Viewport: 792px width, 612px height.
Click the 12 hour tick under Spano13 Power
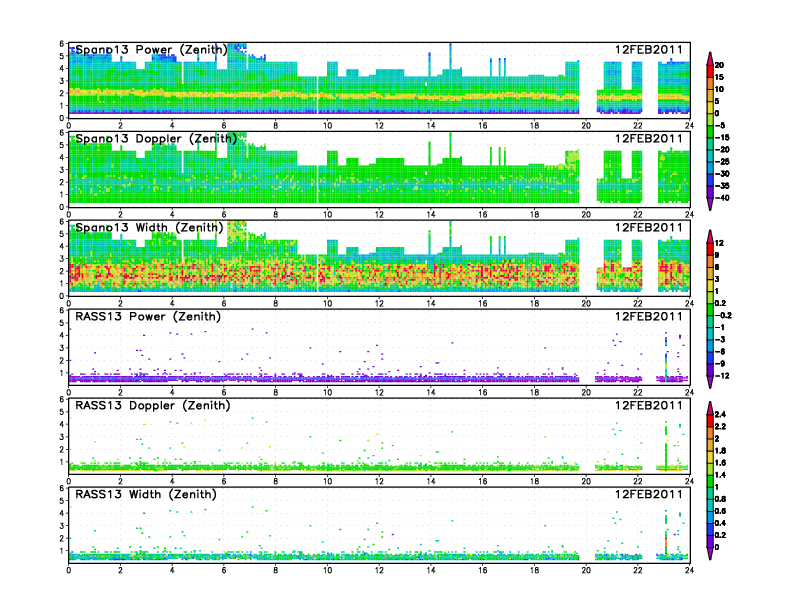(379, 125)
